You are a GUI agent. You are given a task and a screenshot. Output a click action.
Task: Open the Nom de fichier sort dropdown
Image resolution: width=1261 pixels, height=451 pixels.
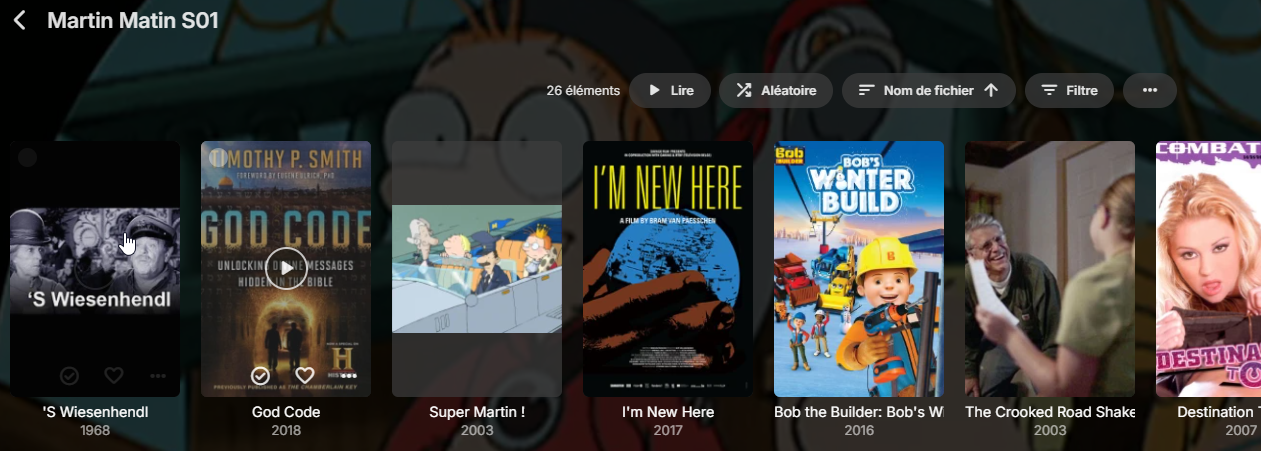tap(928, 90)
